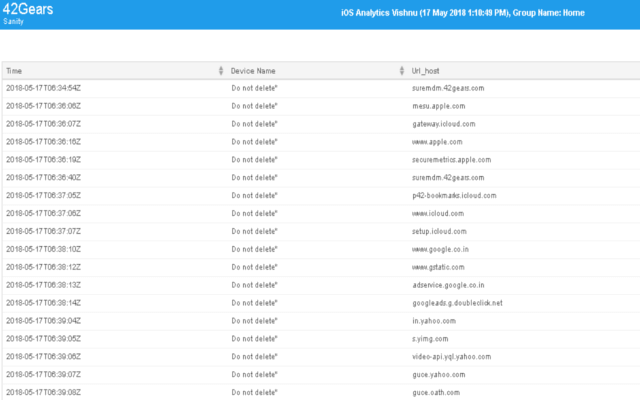The width and height of the screenshot is (640, 400).
Task: Select the in.yahoo.com host cell
Action: [x=434, y=321]
